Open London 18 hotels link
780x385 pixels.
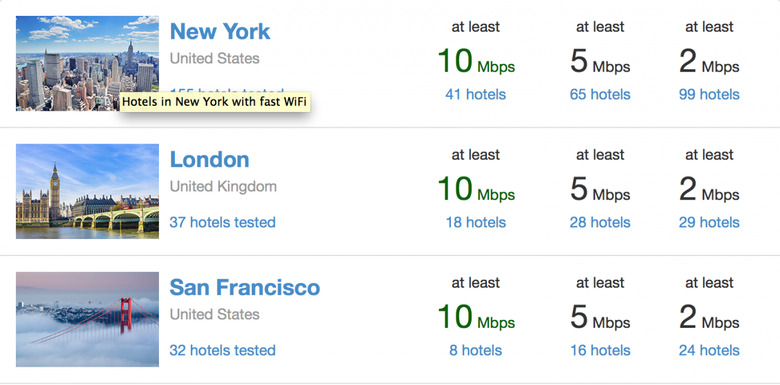(x=476, y=222)
